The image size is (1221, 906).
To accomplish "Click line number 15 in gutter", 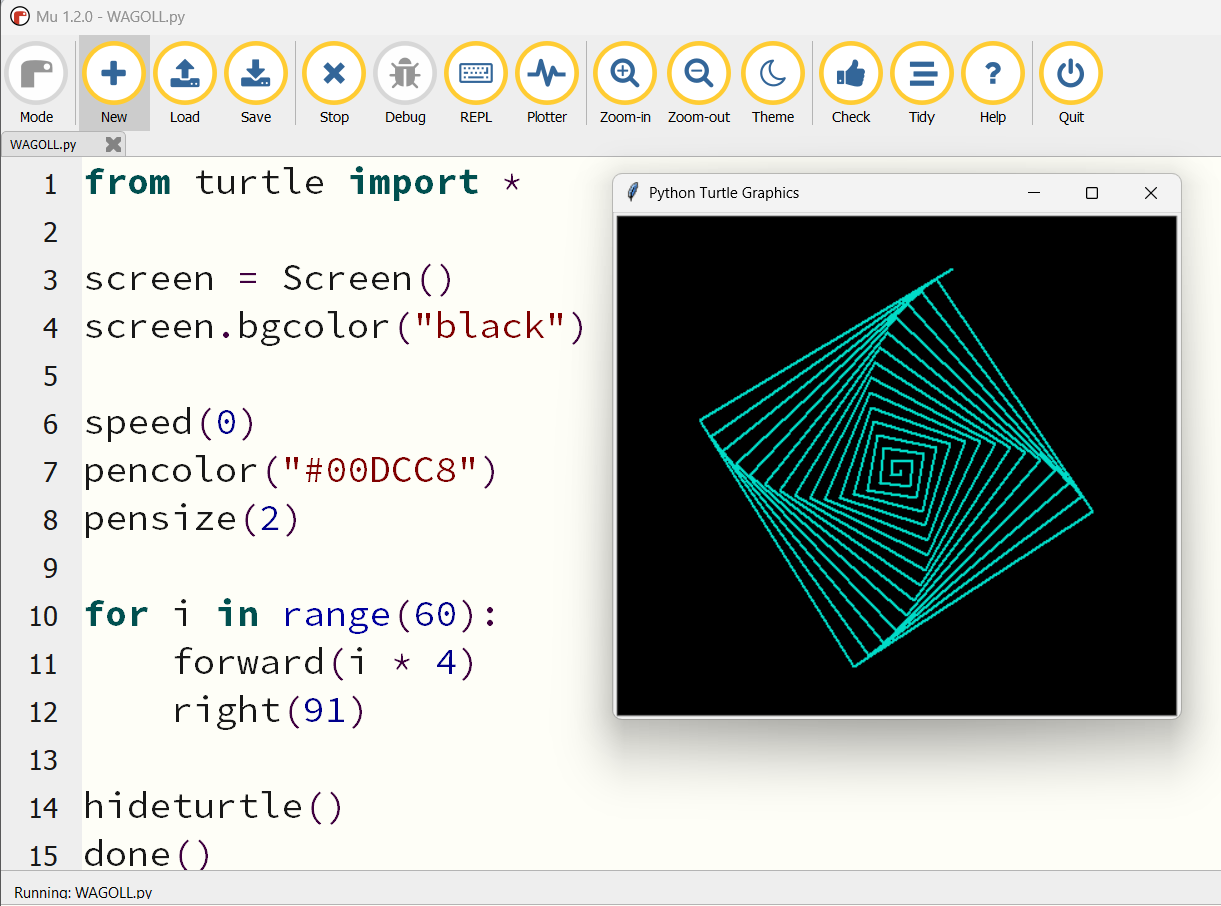I will tap(43, 856).
